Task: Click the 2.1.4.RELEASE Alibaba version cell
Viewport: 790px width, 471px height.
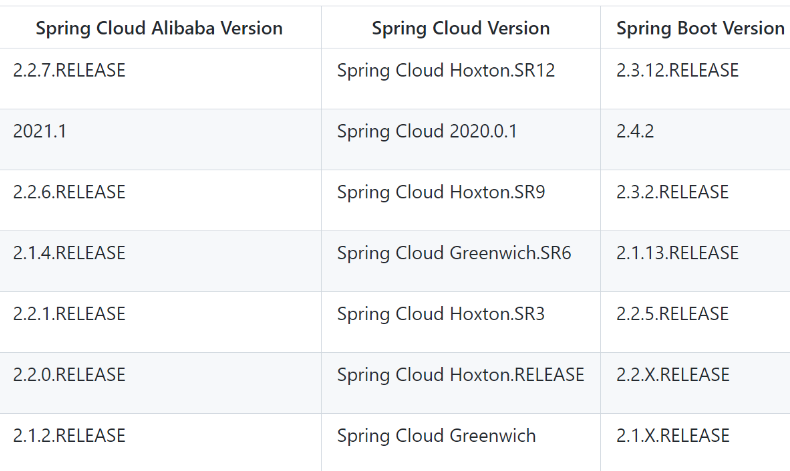Action: point(70,253)
